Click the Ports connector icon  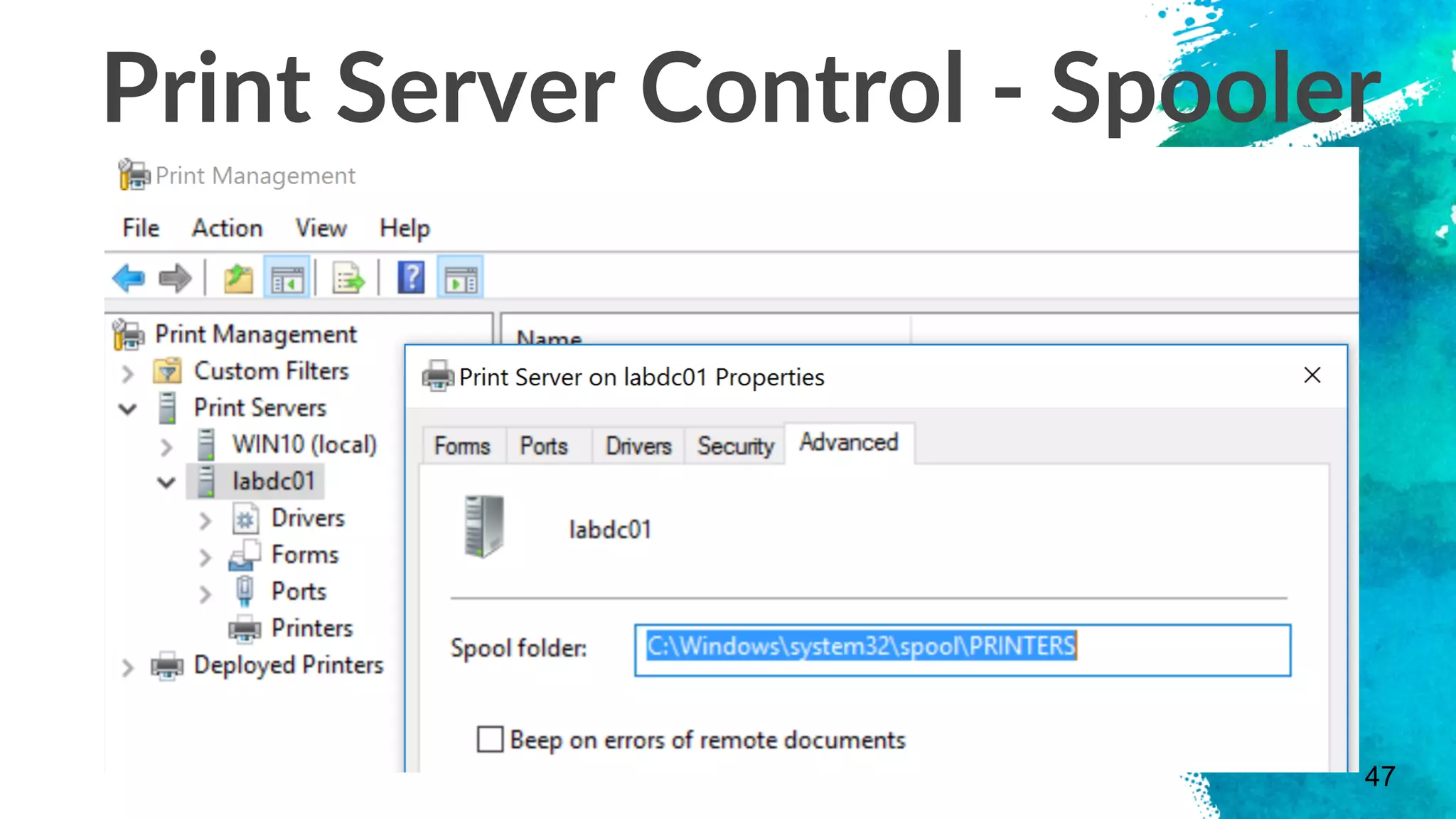click(x=245, y=591)
